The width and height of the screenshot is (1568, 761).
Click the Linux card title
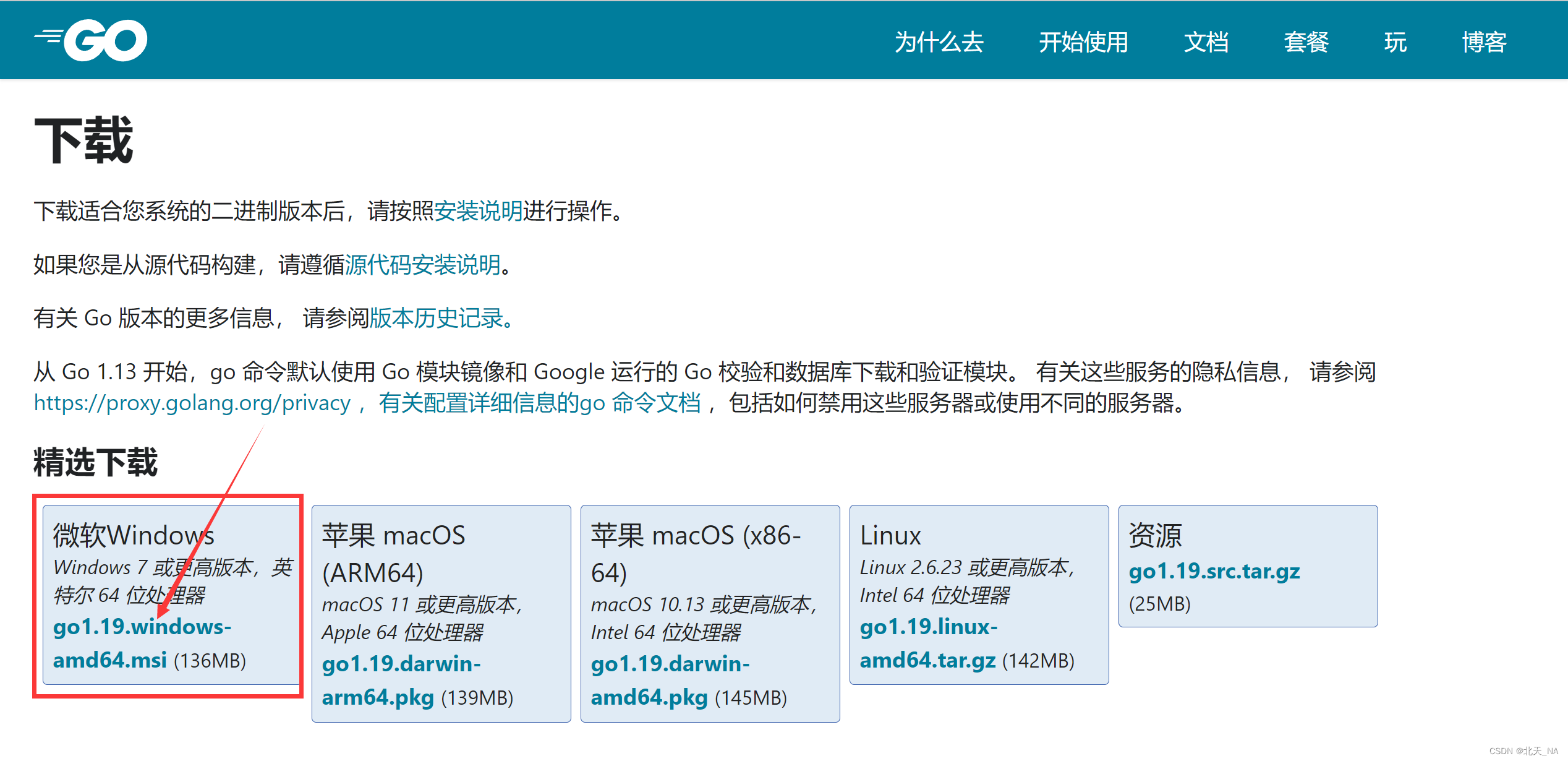coord(890,535)
